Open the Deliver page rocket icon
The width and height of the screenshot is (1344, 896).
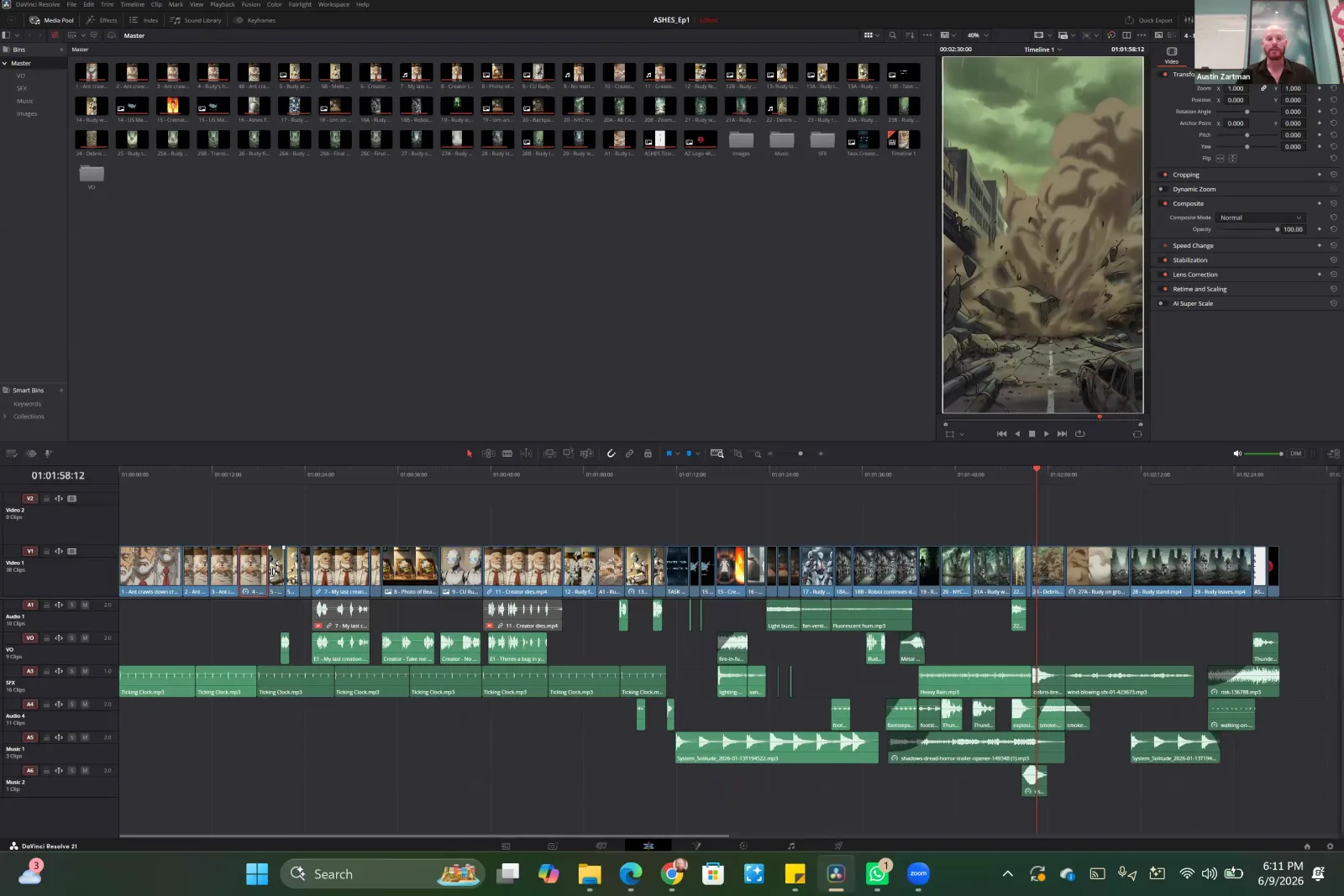[x=838, y=846]
